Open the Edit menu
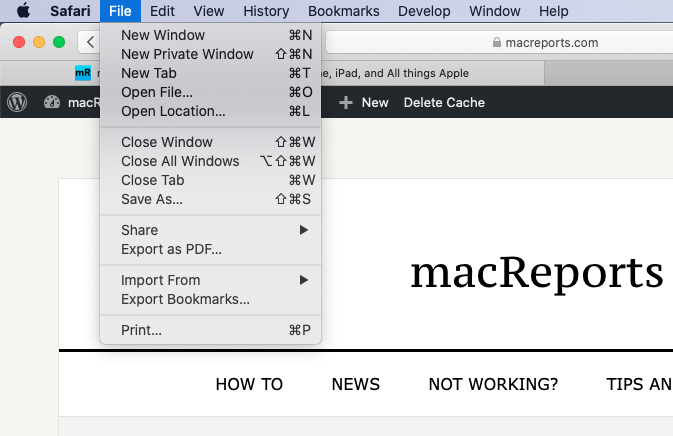This screenshot has width=673, height=436. (162, 11)
